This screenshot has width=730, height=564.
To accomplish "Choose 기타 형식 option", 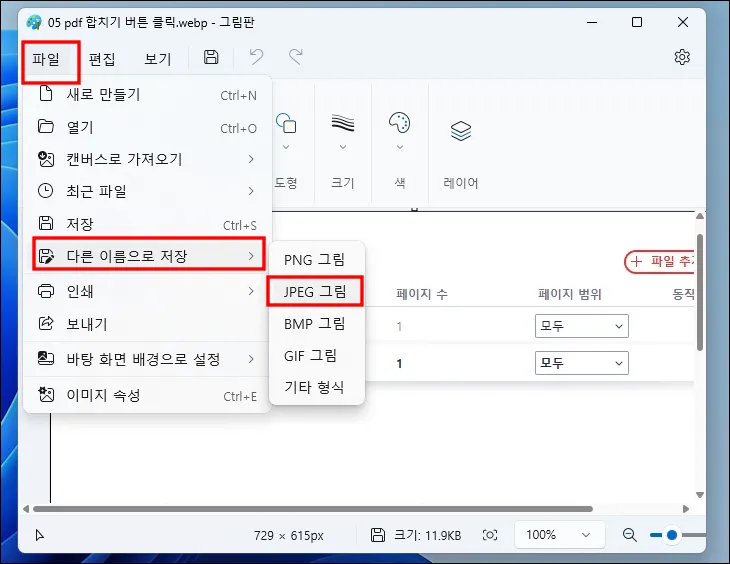I will 316,387.
